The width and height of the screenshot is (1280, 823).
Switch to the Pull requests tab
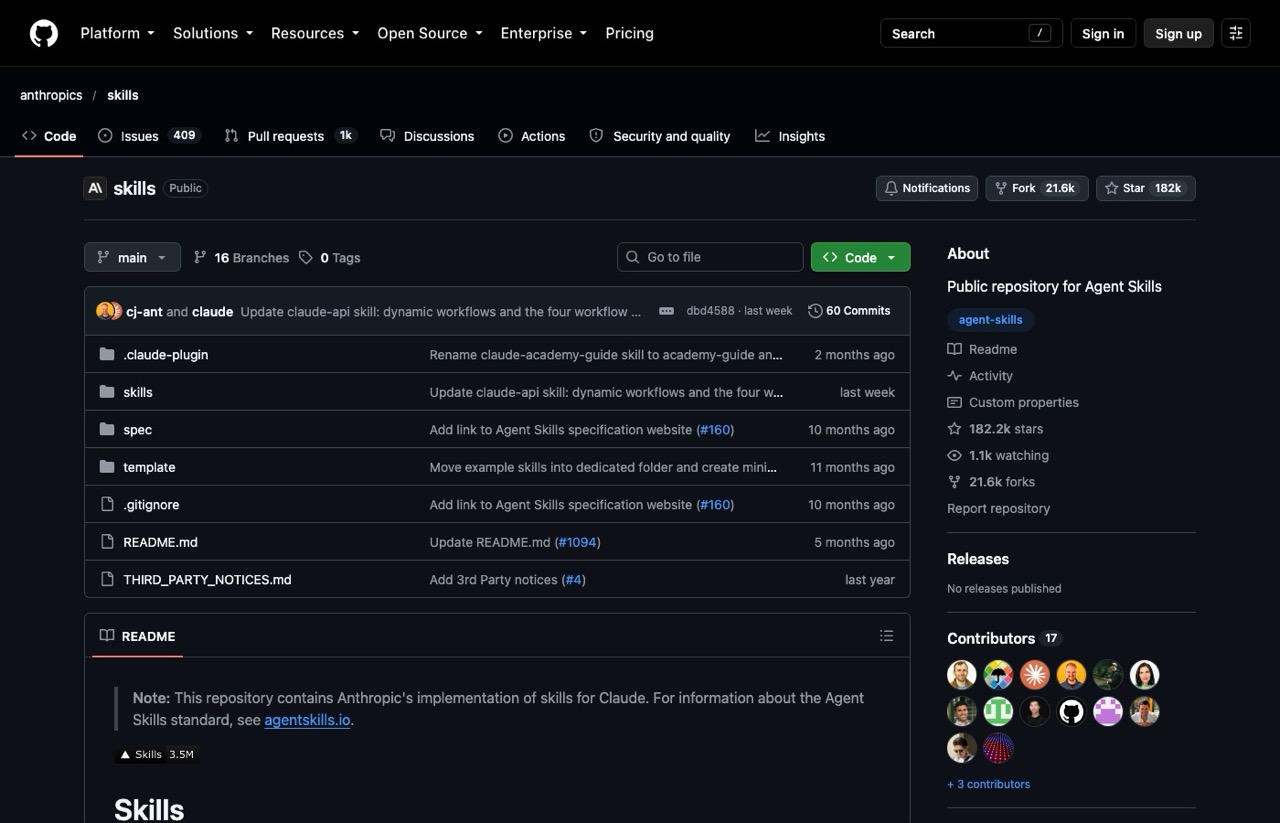pyautogui.click(x=291, y=136)
